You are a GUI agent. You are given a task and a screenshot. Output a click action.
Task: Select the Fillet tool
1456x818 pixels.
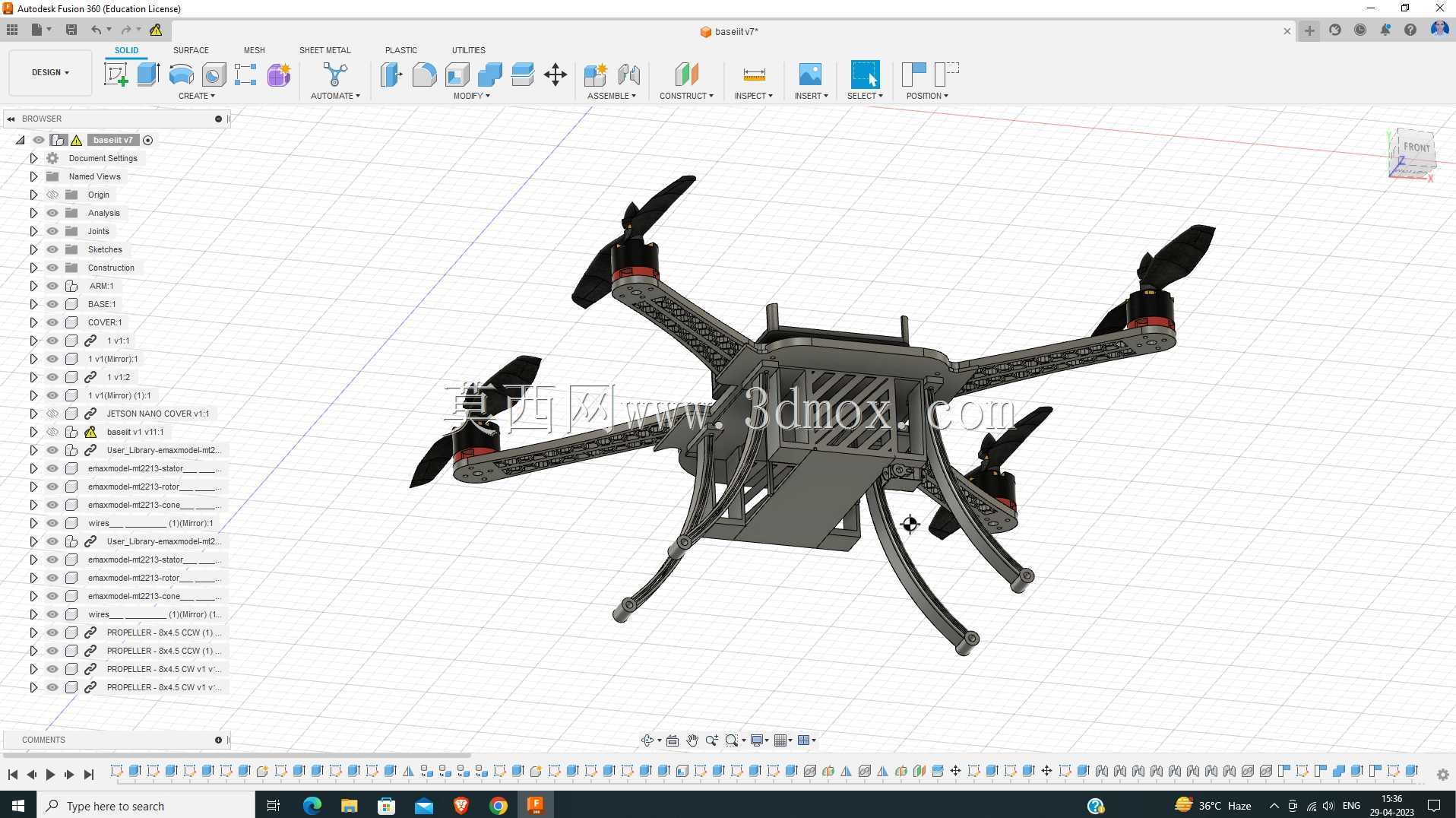click(x=424, y=75)
